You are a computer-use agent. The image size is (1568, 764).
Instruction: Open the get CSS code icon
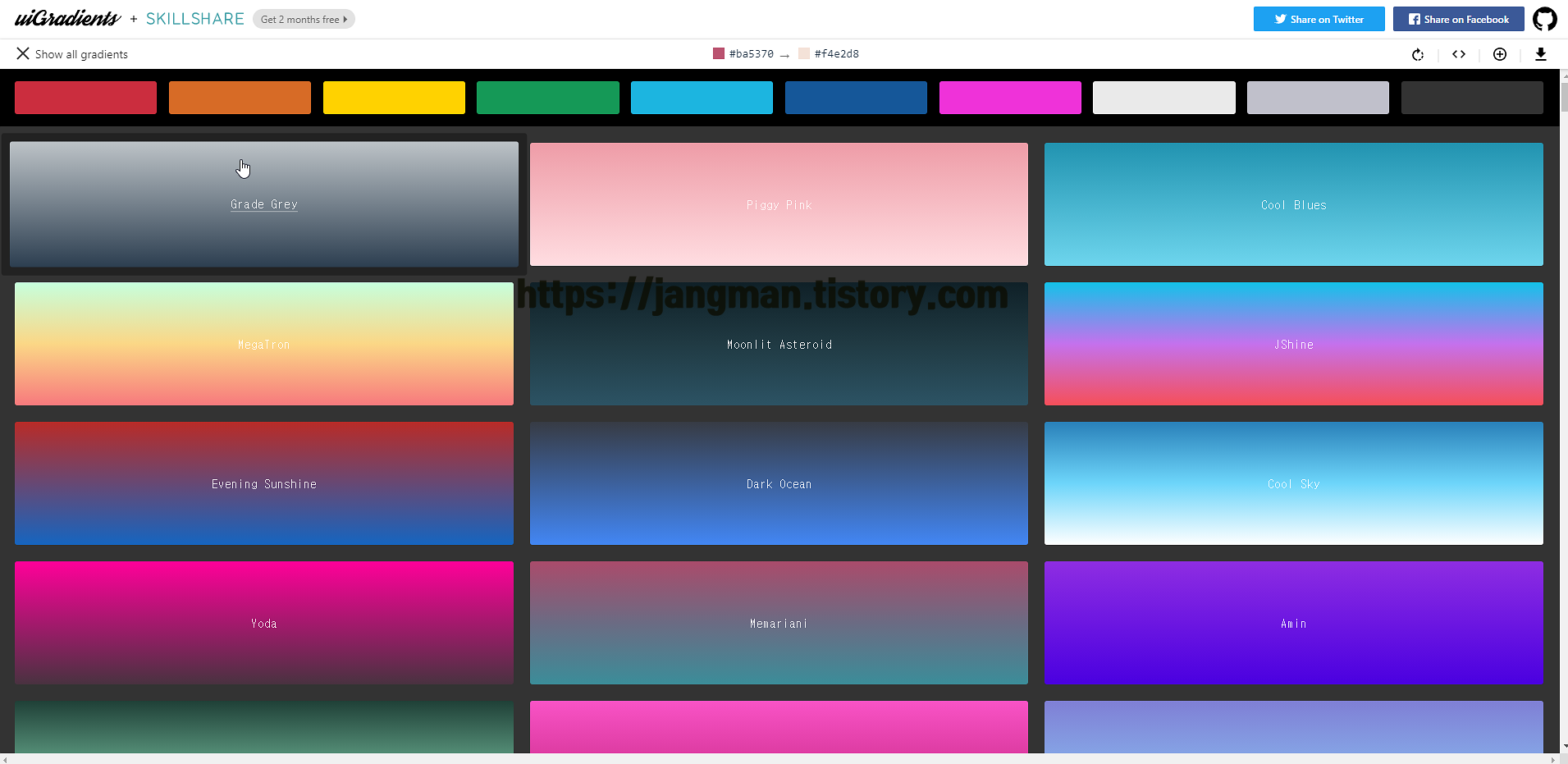pos(1459,54)
